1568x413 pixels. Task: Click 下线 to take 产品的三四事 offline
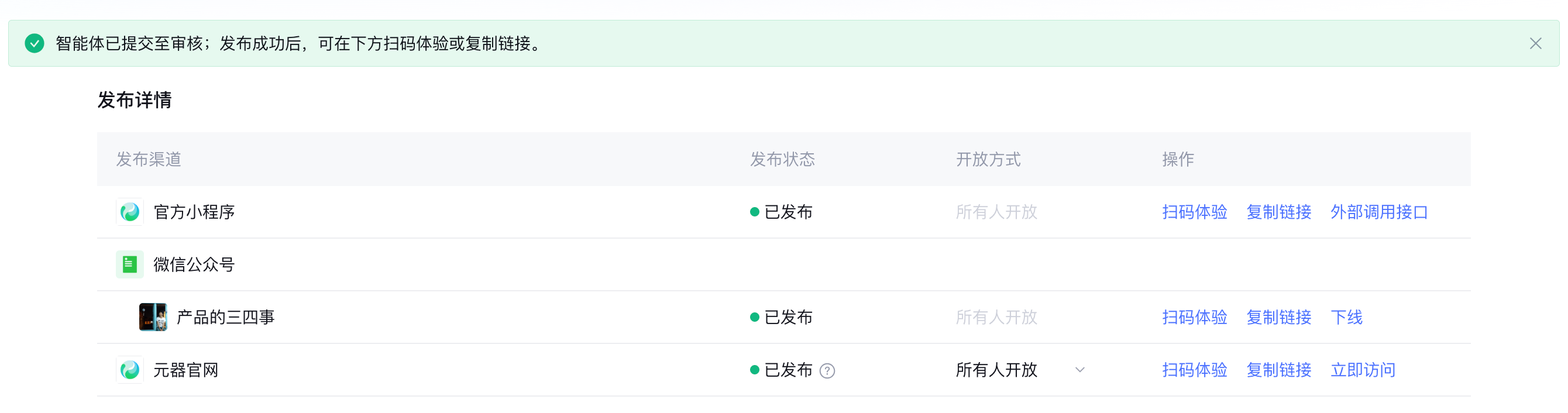pos(1346,317)
